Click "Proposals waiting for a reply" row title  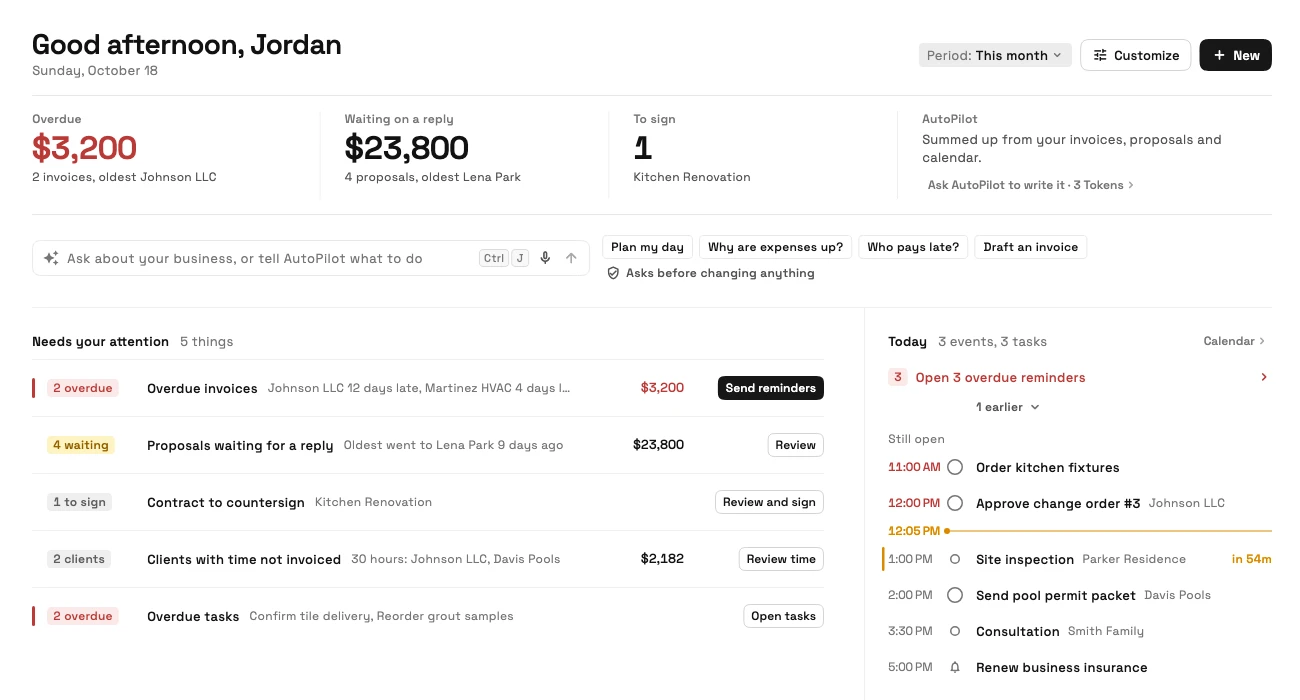[x=240, y=445]
